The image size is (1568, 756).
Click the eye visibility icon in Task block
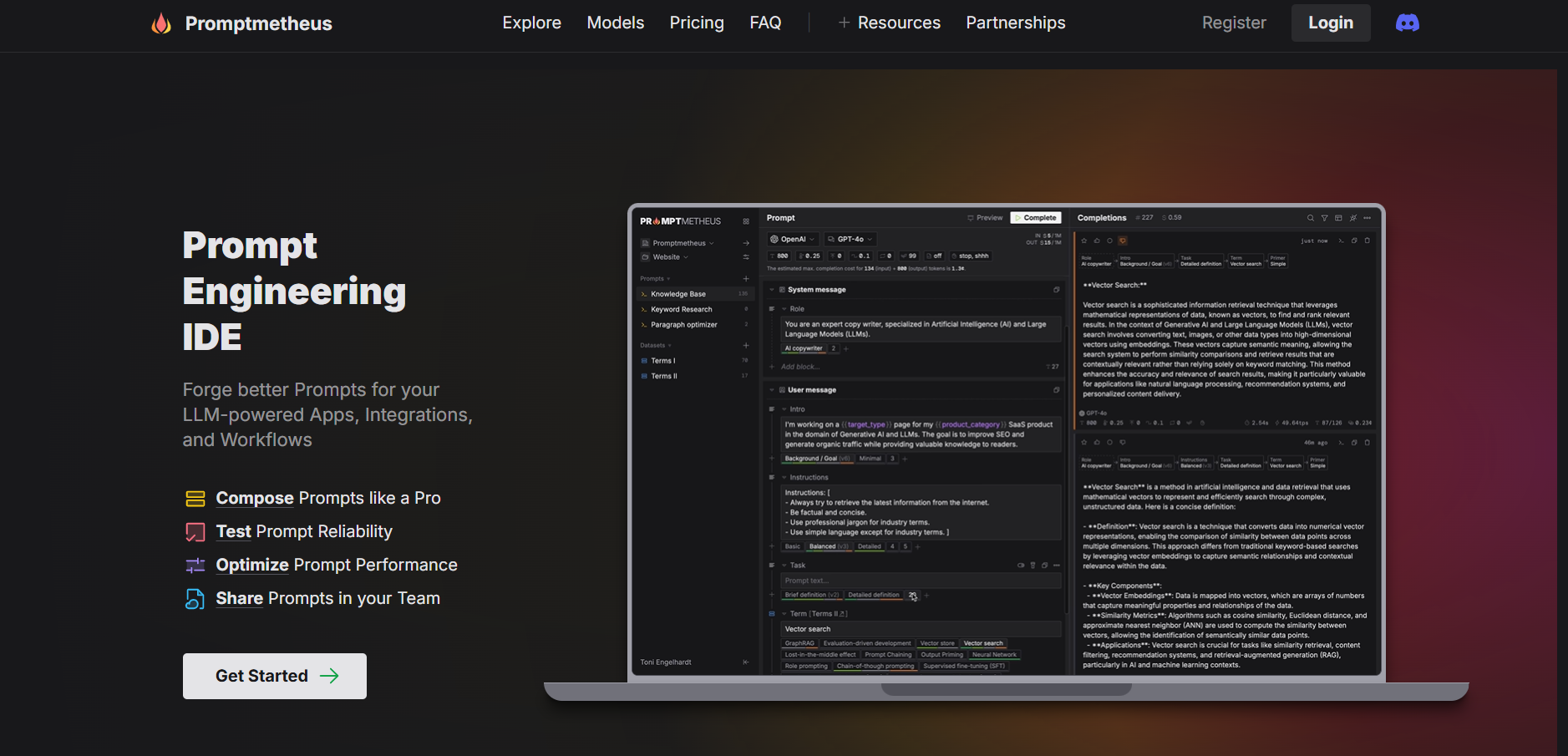coord(1021,566)
